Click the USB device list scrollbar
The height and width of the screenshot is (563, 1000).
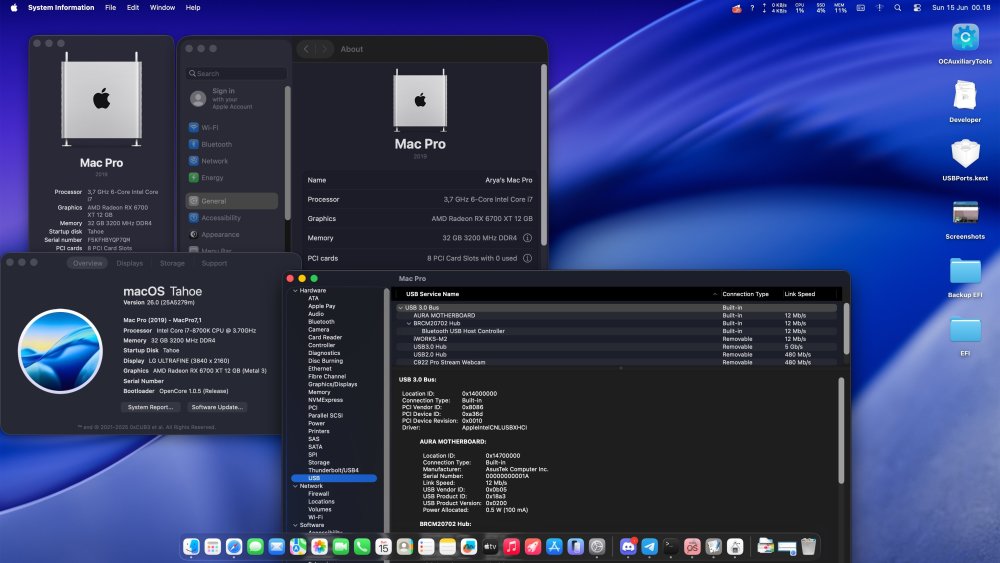click(846, 328)
